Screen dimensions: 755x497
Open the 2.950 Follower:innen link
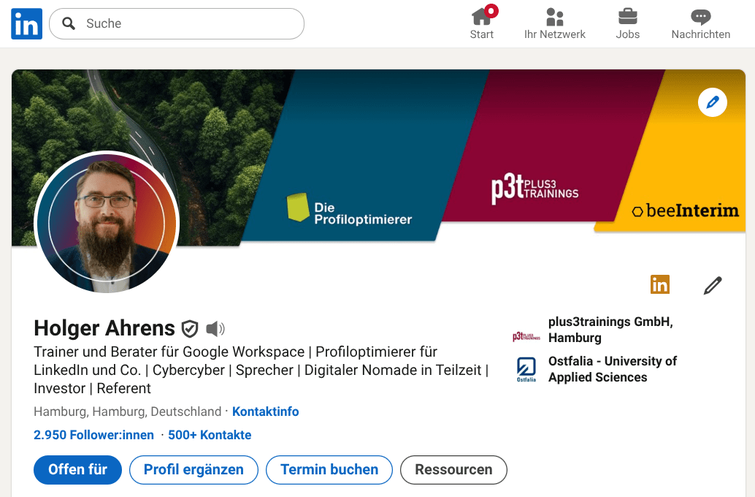[x=94, y=435]
